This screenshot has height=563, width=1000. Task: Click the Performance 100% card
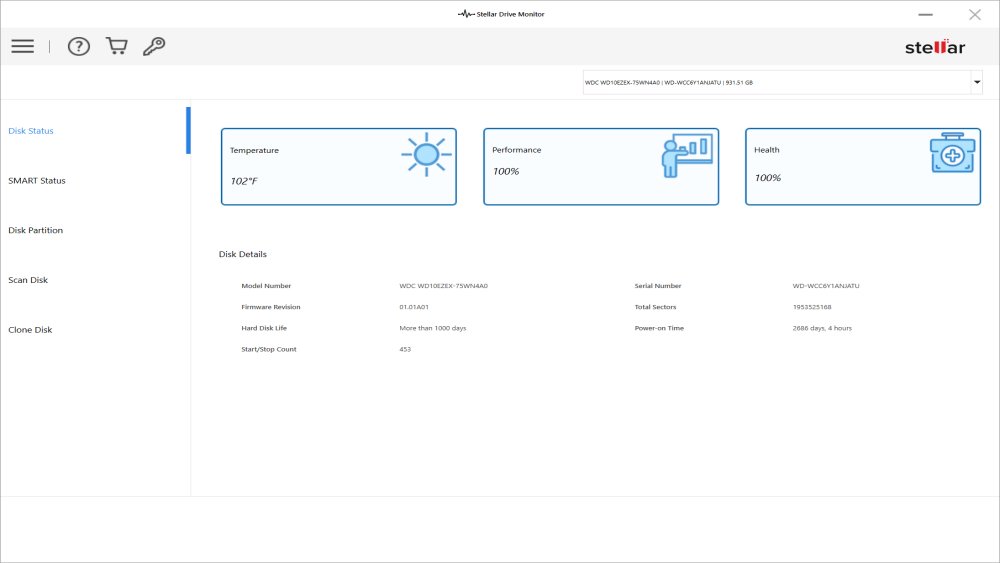click(x=601, y=166)
